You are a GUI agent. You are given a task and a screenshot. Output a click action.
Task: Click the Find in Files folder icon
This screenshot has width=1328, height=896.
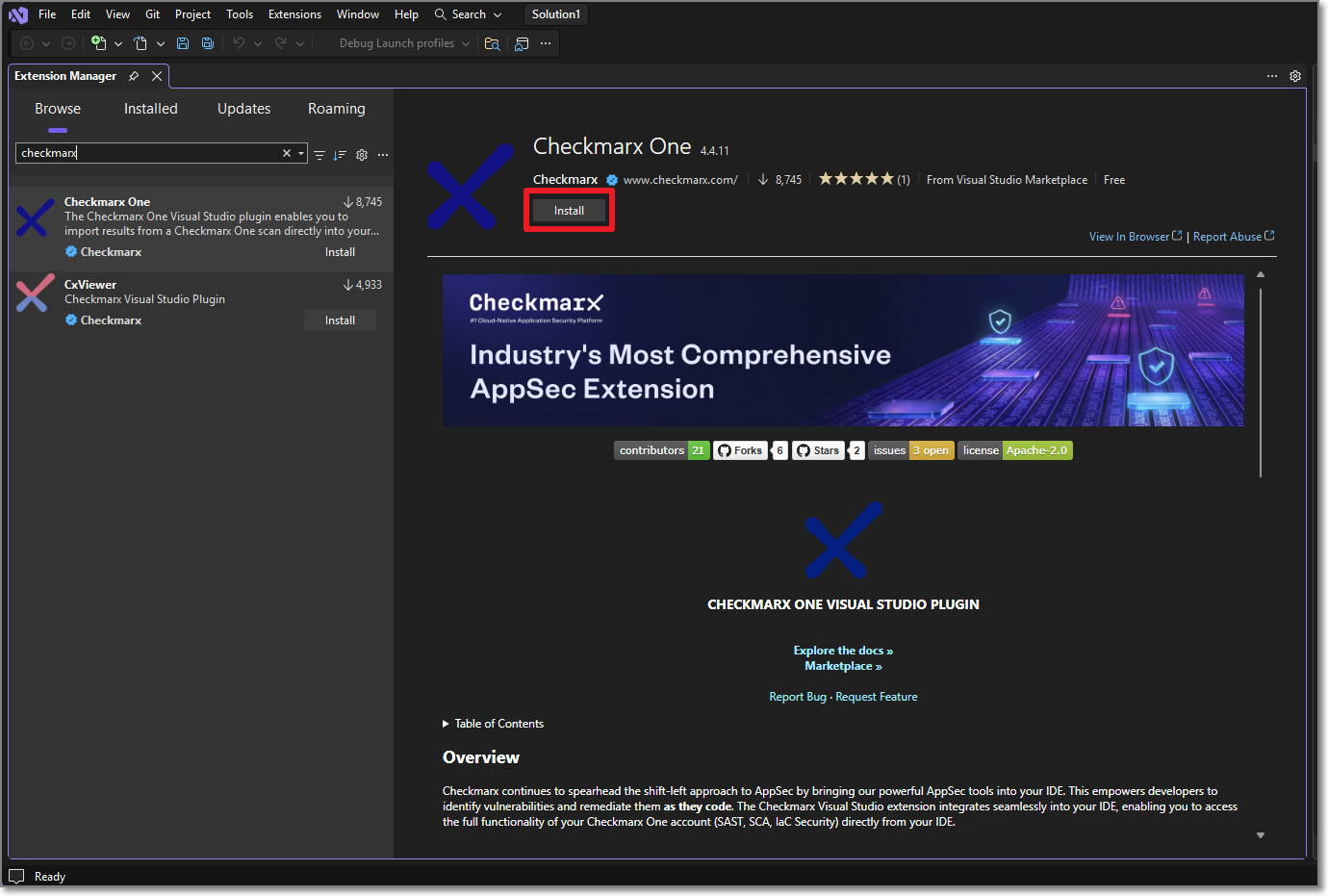(492, 43)
